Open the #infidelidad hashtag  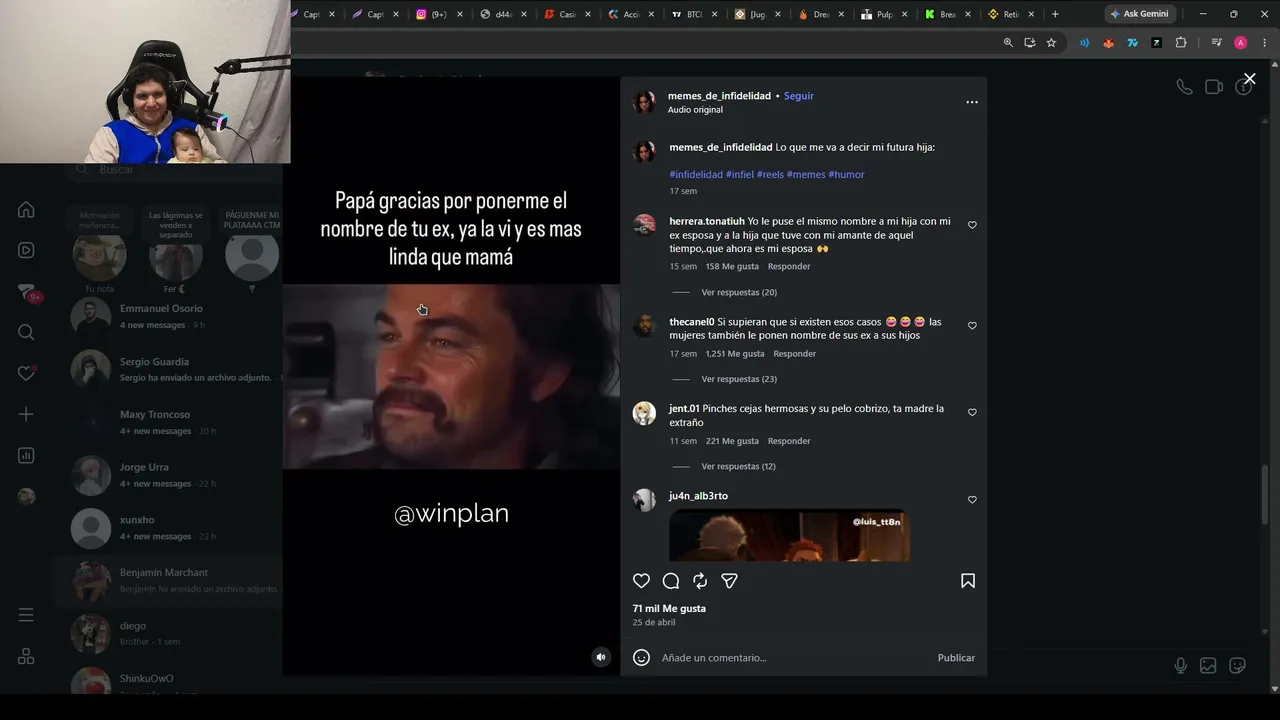[x=696, y=175]
